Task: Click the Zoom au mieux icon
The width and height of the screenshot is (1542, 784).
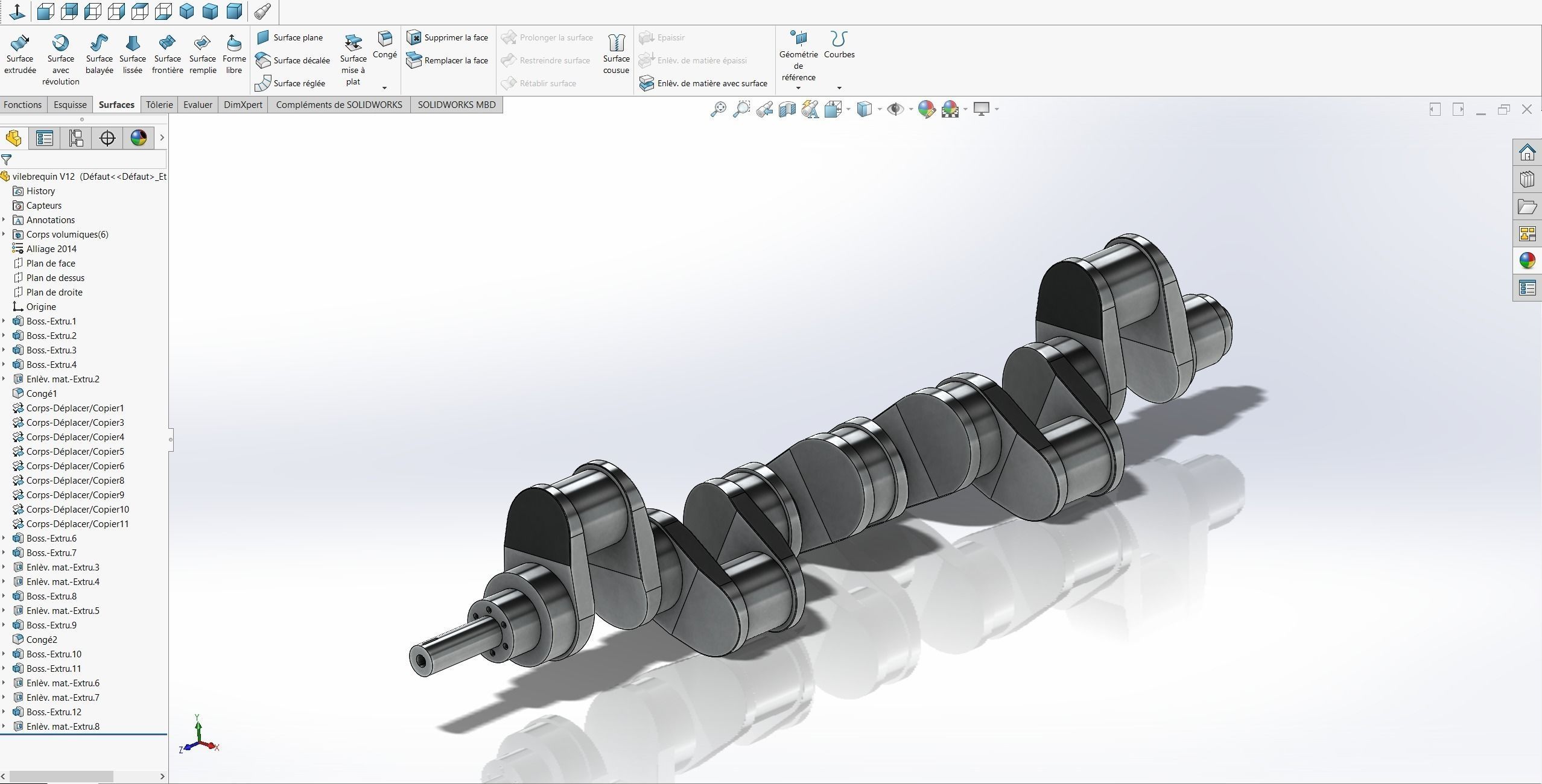Action: pyautogui.click(x=718, y=109)
